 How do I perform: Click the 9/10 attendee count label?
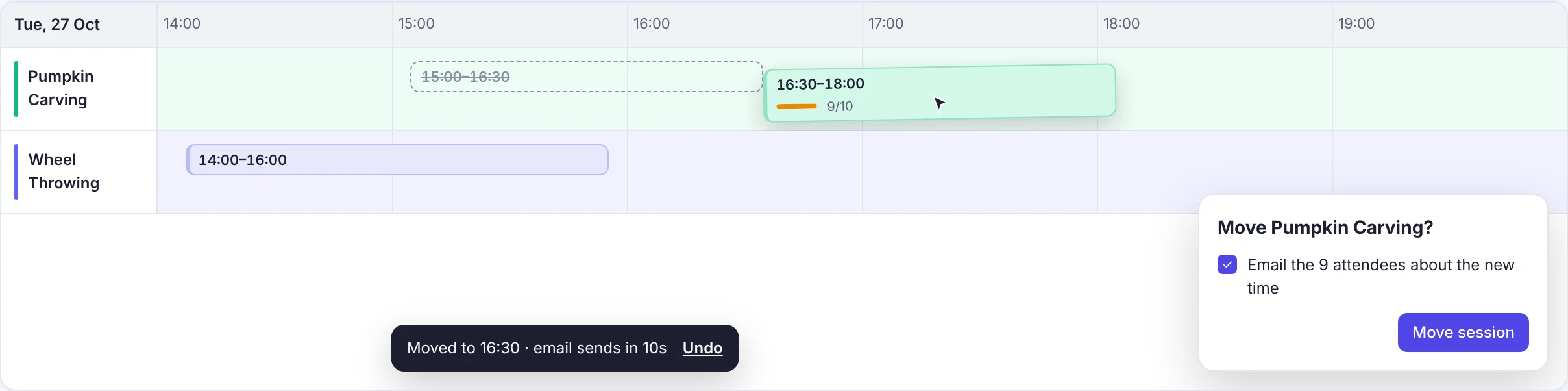click(840, 107)
